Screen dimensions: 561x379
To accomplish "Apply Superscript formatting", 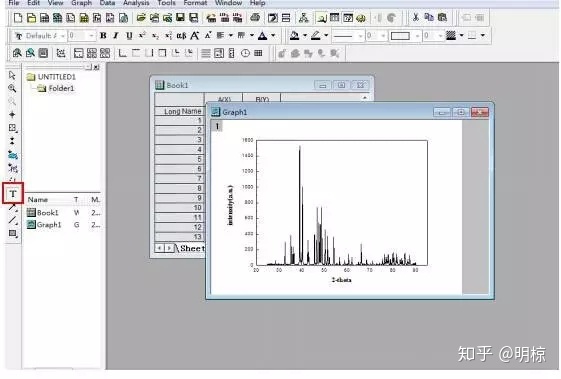I will pyautogui.click(x=142, y=35).
